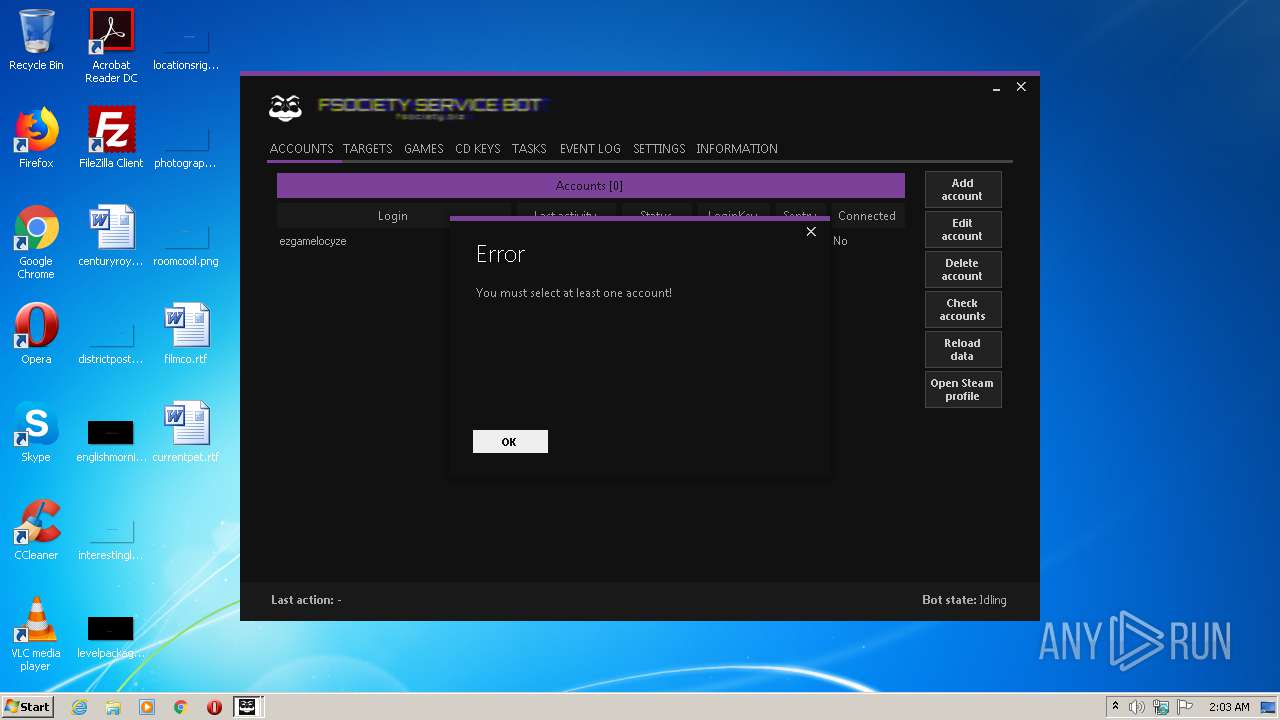Click the Edit account button
Image resolution: width=1280 pixels, height=720 pixels.
962,230
